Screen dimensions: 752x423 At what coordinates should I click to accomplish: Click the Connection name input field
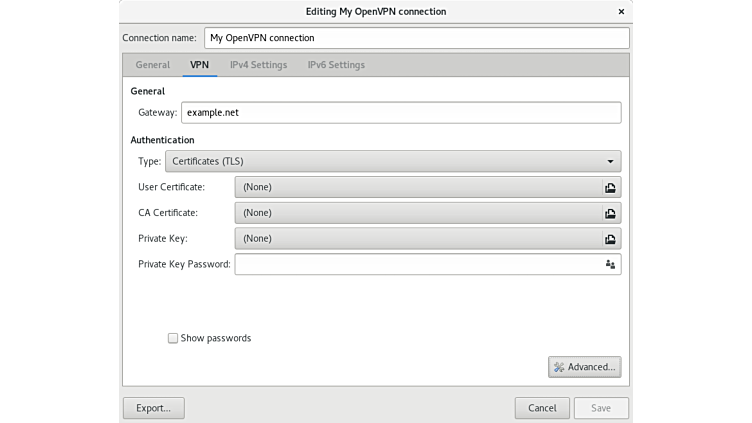coord(417,38)
